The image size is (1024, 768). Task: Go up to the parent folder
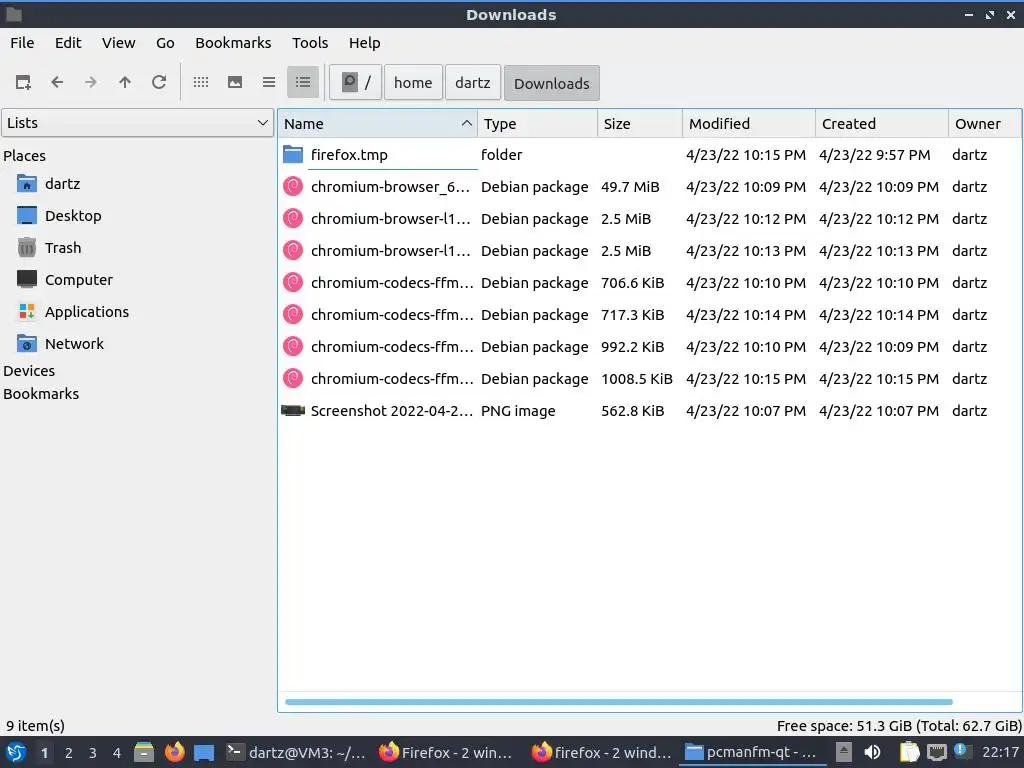click(125, 82)
